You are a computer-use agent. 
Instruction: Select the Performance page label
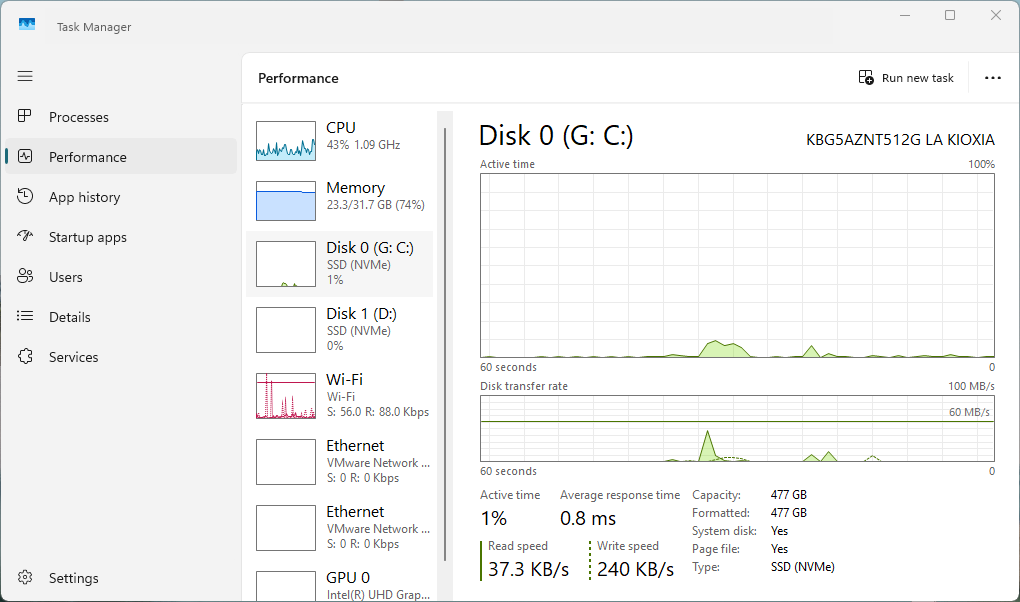click(x=88, y=157)
